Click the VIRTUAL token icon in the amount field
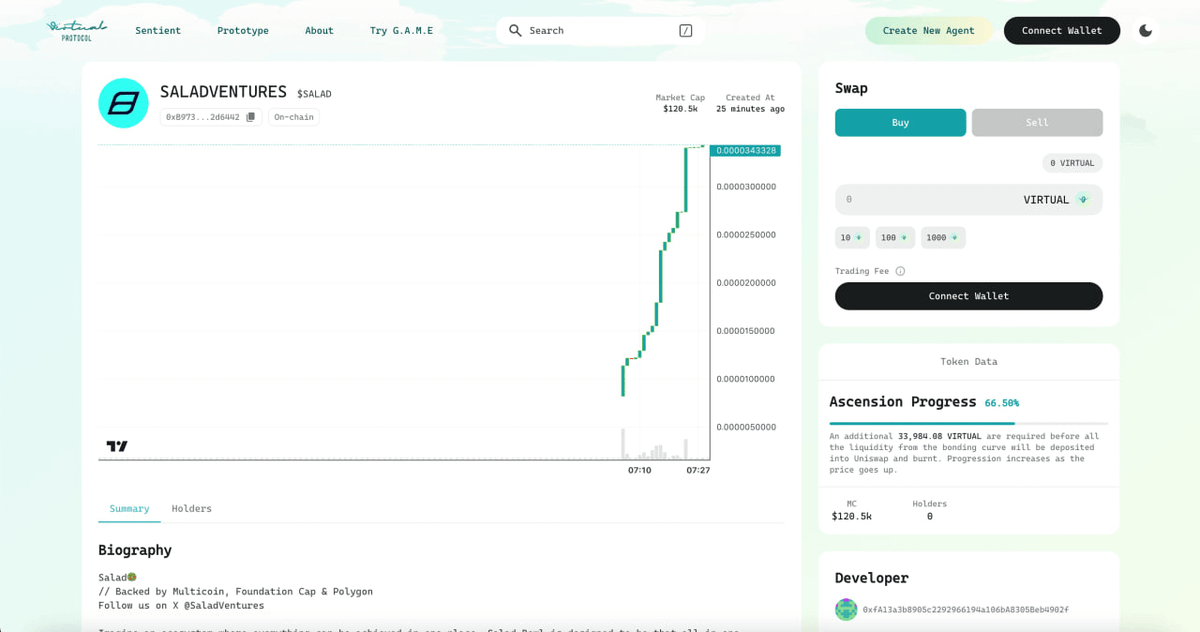The image size is (1200, 632). point(1083,199)
